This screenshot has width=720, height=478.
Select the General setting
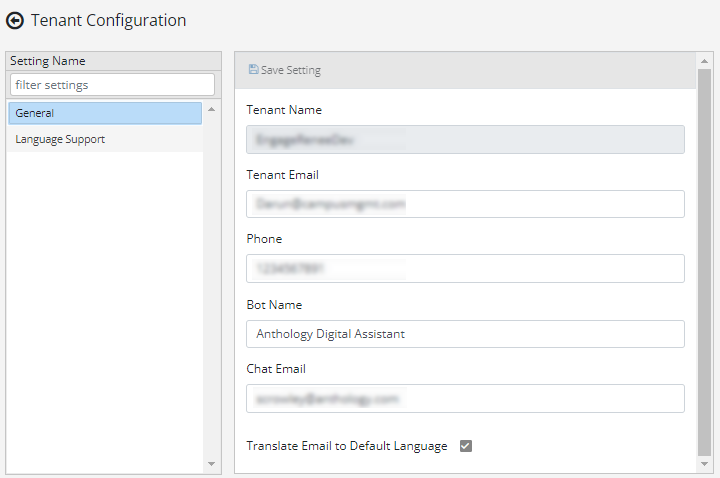105,113
